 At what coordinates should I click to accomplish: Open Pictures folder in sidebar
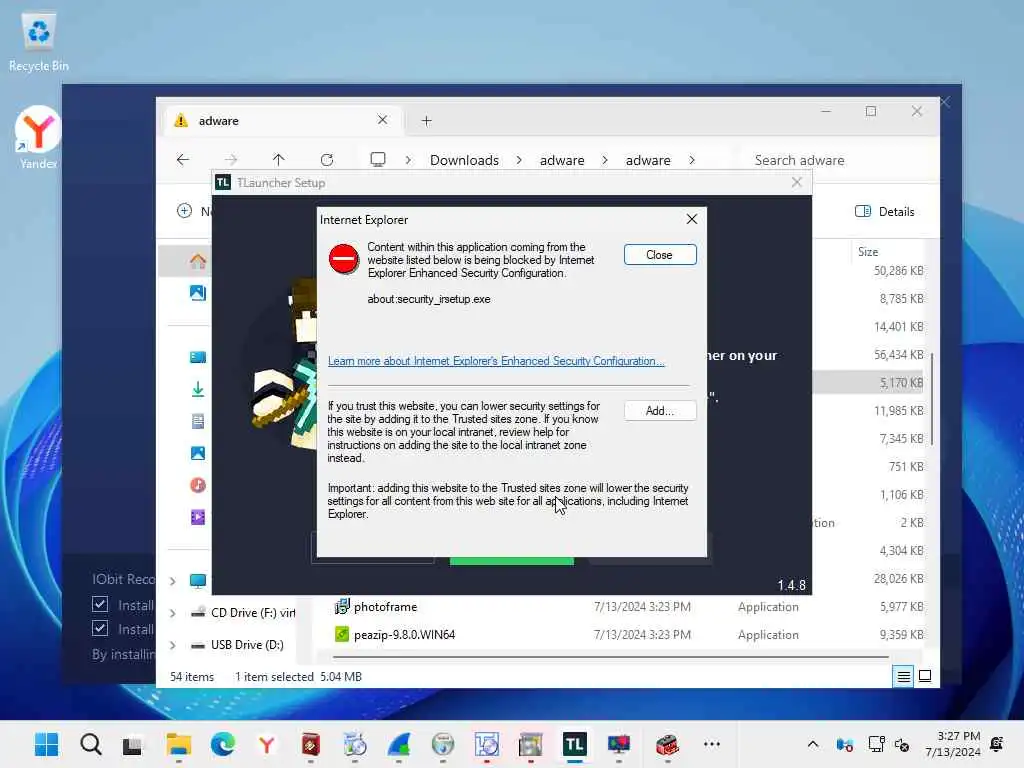197,453
